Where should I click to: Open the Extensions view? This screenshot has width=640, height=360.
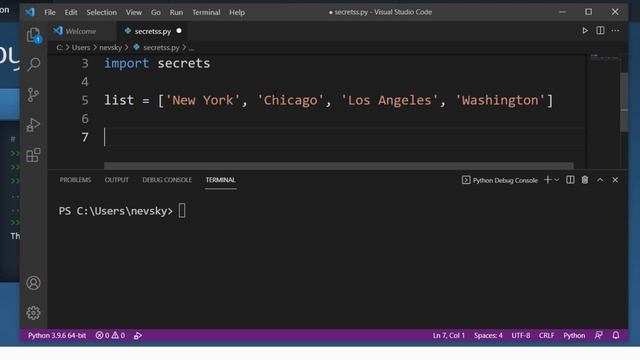click(x=33, y=155)
